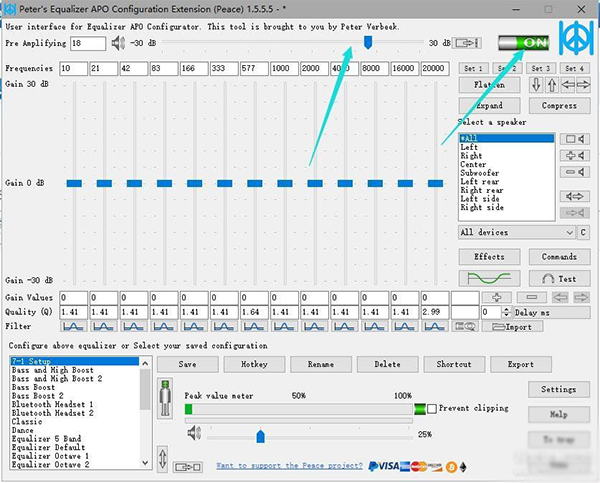Screen dimensions: 600x483
Task: Mute volume using speaker icon by slider
Action: click(x=194, y=434)
